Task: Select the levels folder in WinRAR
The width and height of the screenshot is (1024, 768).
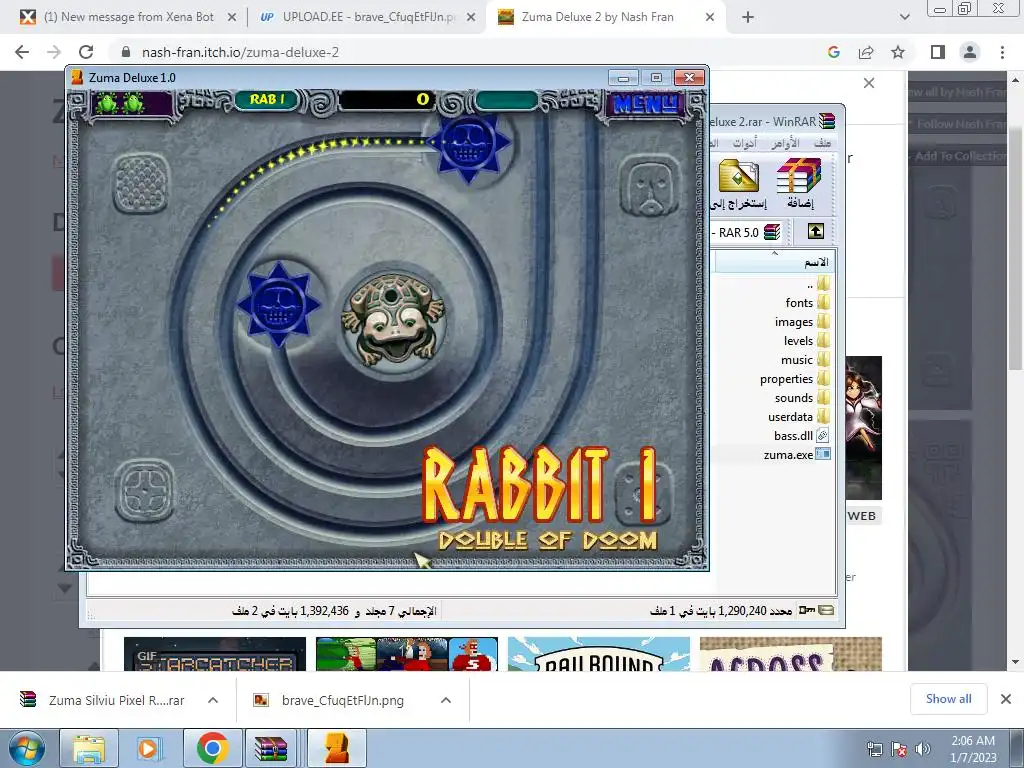Action: [807, 340]
